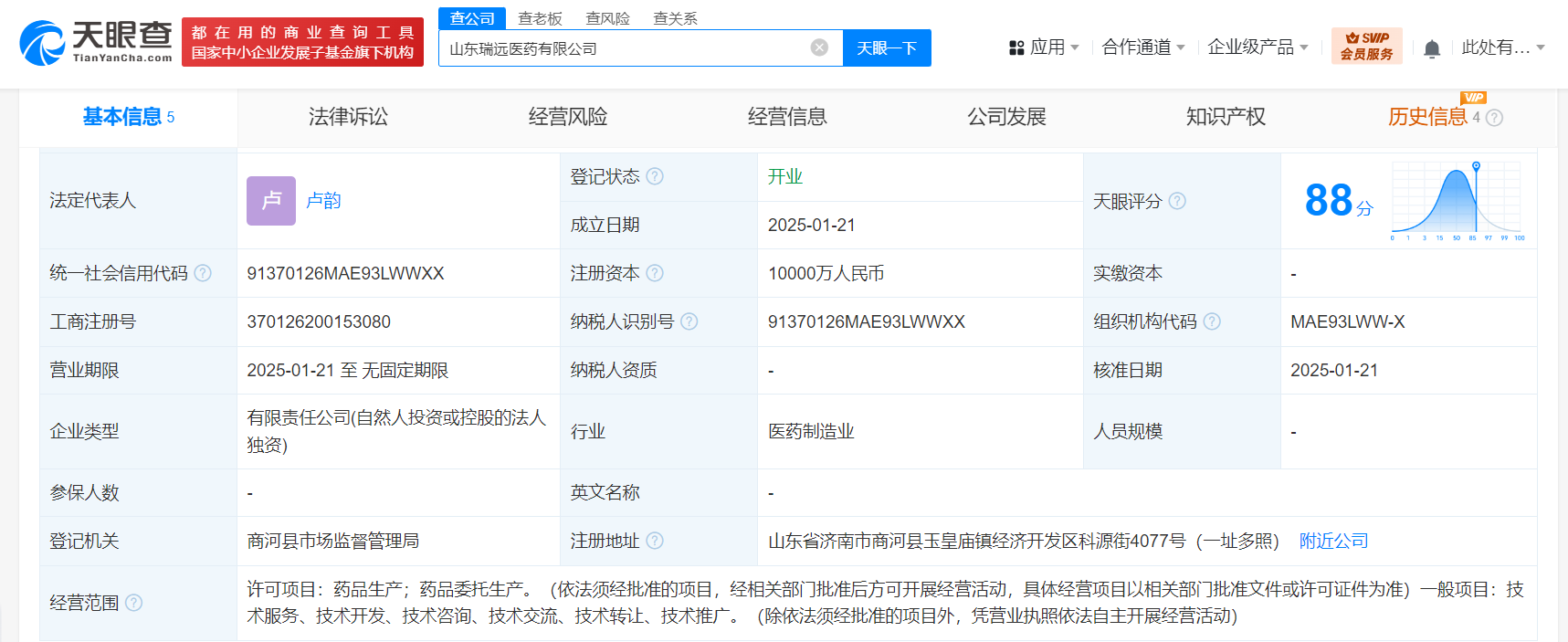Clear the search box with the X icon
The height and width of the screenshot is (642, 1568).
pos(819,47)
